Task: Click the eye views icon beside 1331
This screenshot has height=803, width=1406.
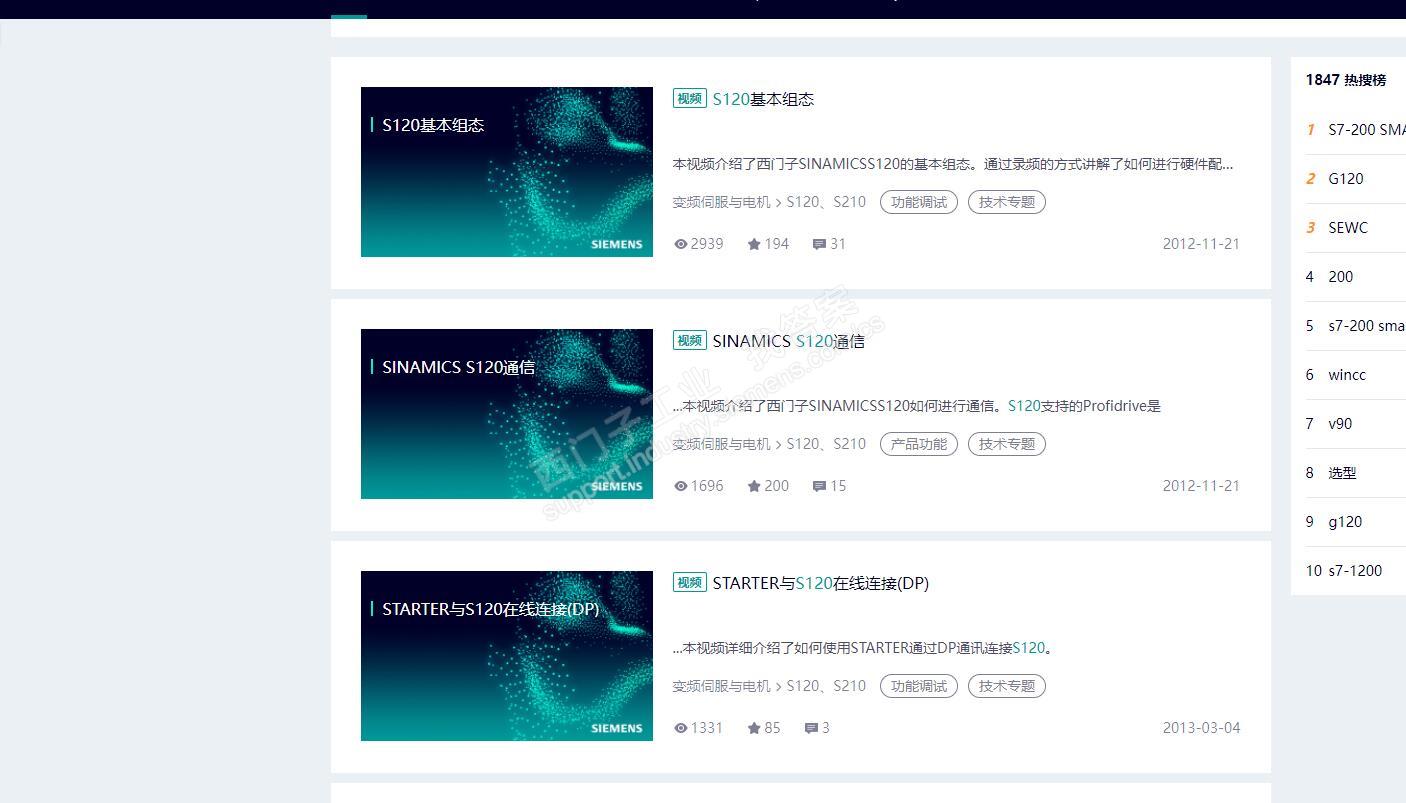Action: pyautogui.click(x=681, y=728)
